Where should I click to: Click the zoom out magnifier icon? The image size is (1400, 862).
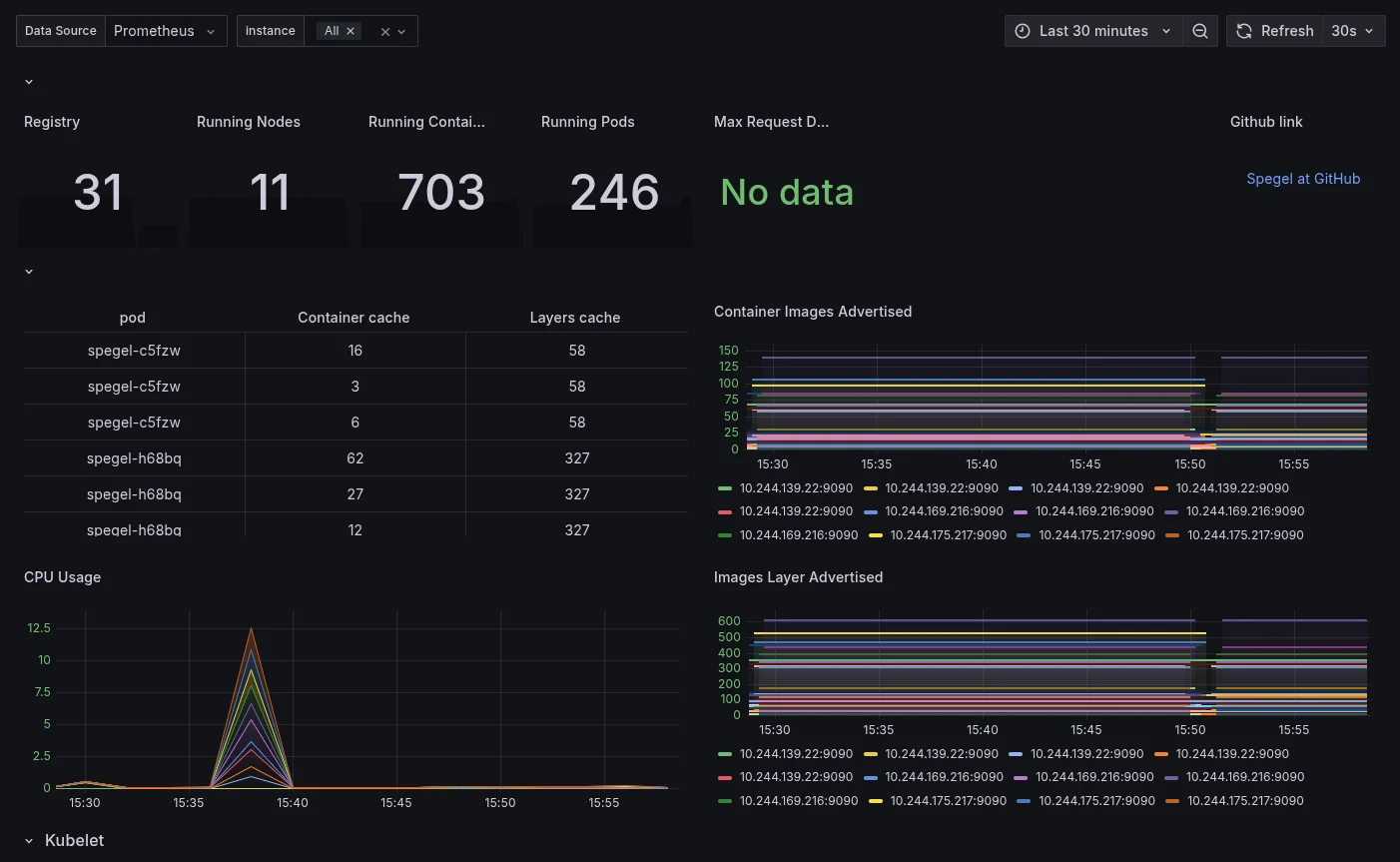pos(1200,31)
